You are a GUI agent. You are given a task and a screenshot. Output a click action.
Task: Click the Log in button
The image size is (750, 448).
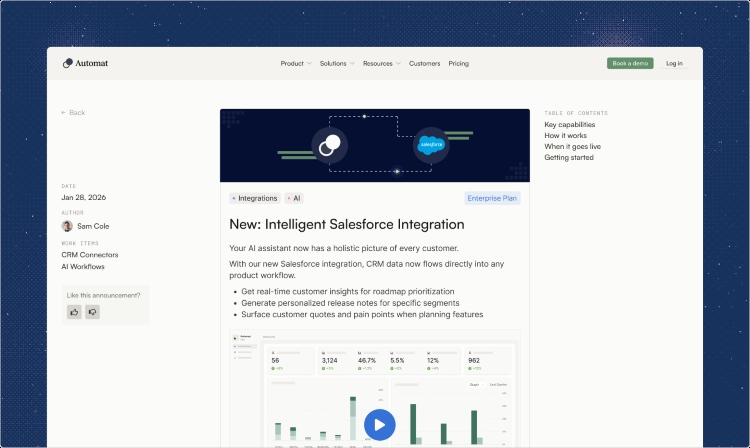coord(674,63)
